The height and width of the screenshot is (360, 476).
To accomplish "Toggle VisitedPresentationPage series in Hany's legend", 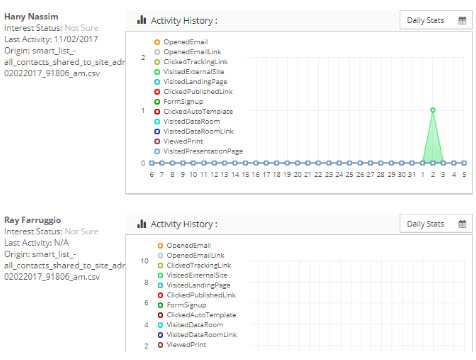I will pos(199,151).
